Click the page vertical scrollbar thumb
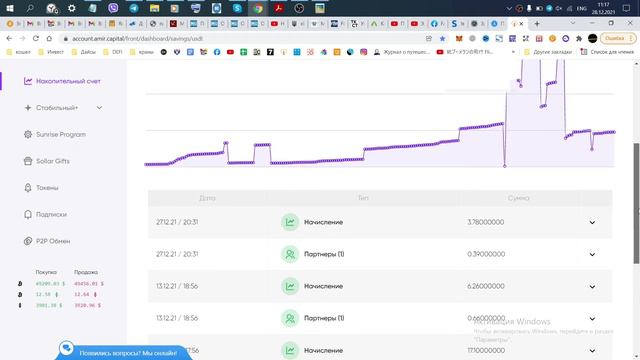The image size is (640, 360). point(636,203)
